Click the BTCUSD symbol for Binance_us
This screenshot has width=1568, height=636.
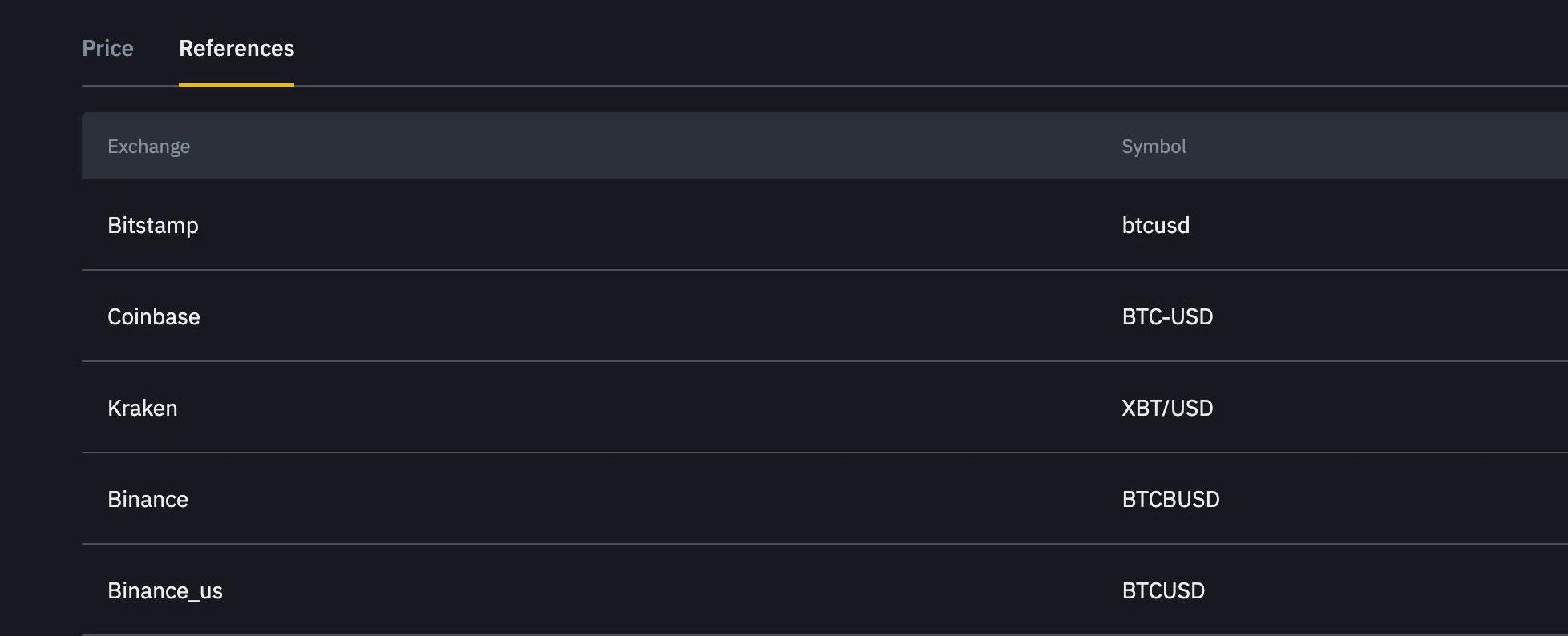pos(1163,591)
